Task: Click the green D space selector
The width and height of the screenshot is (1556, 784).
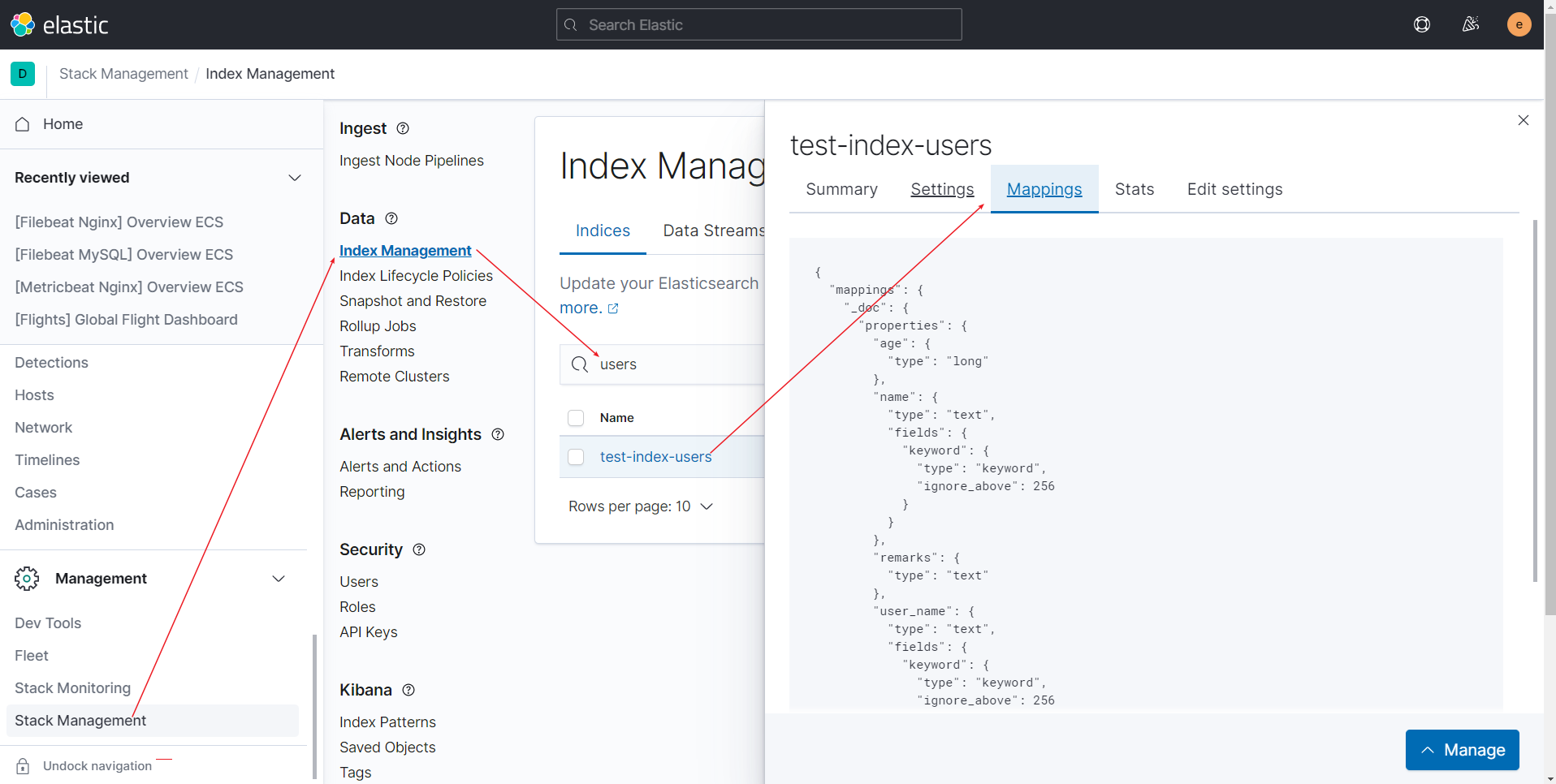Action: coord(23,74)
